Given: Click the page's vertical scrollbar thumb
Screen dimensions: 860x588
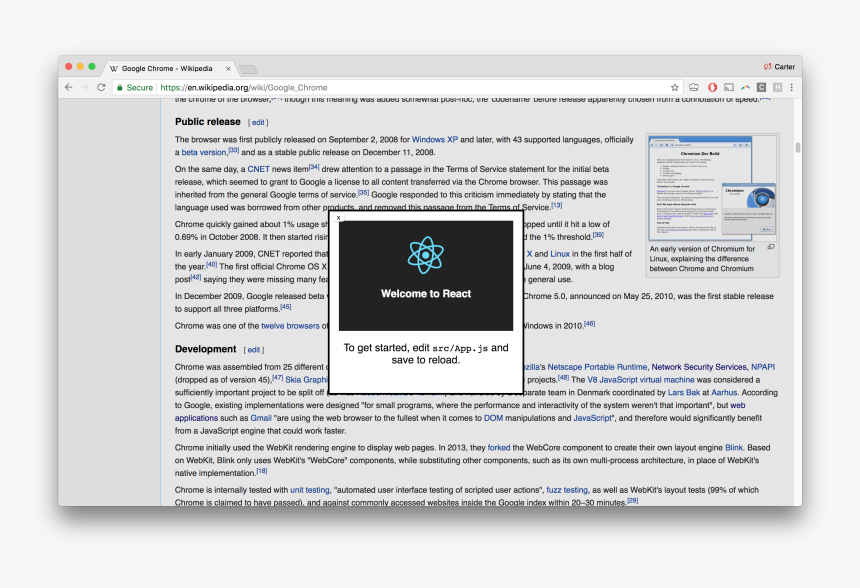Looking at the screenshot, I should (x=797, y=148).
